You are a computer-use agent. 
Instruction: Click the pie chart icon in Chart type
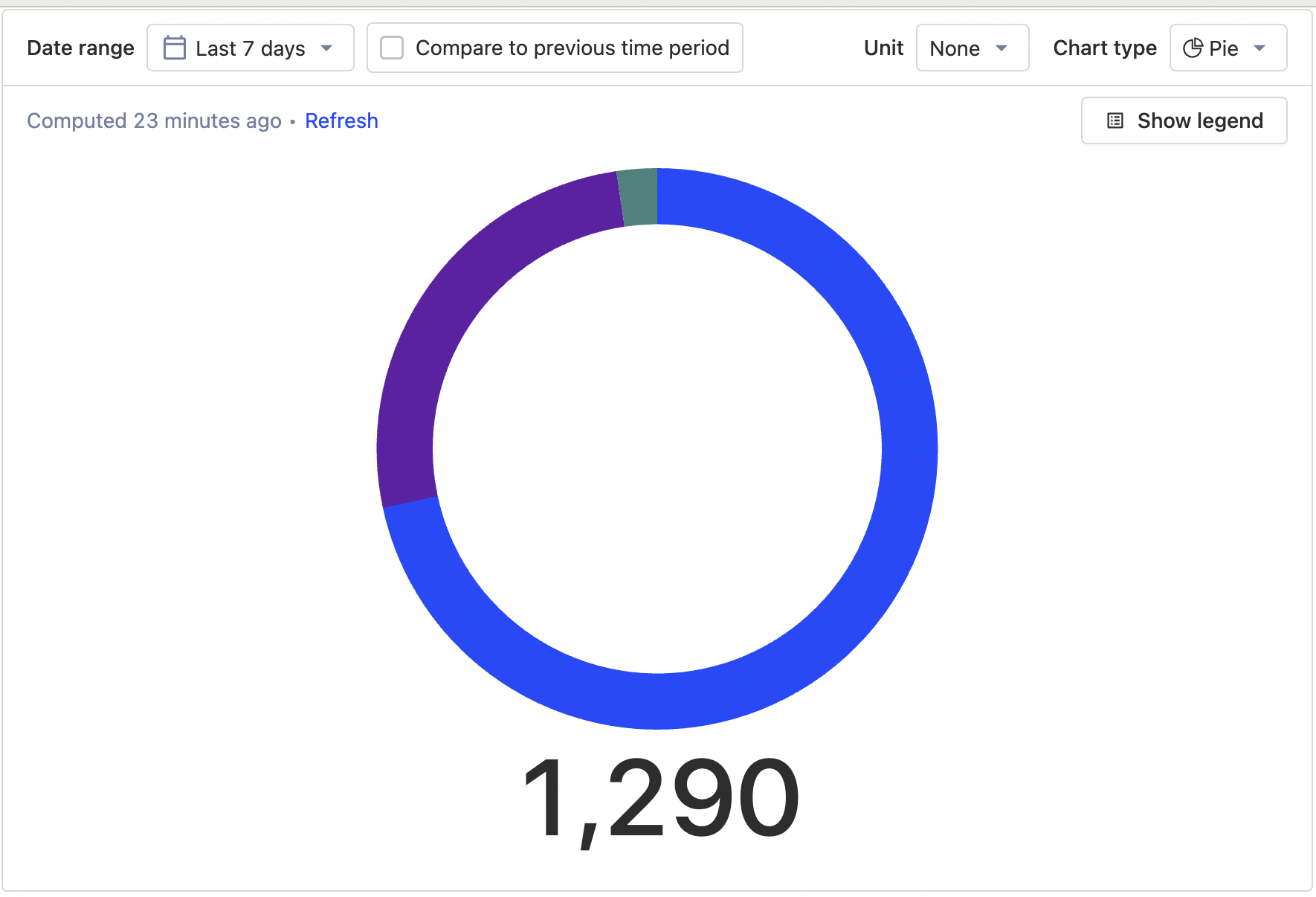1193,48
